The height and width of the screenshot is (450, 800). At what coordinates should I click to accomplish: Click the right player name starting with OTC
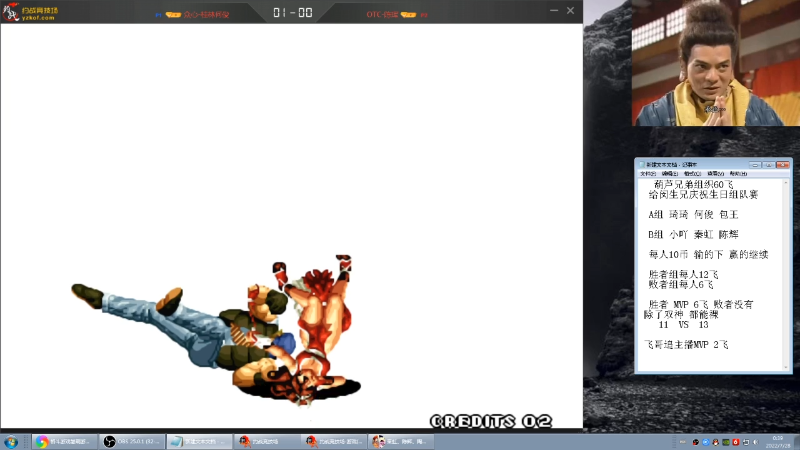click(382, 14)
